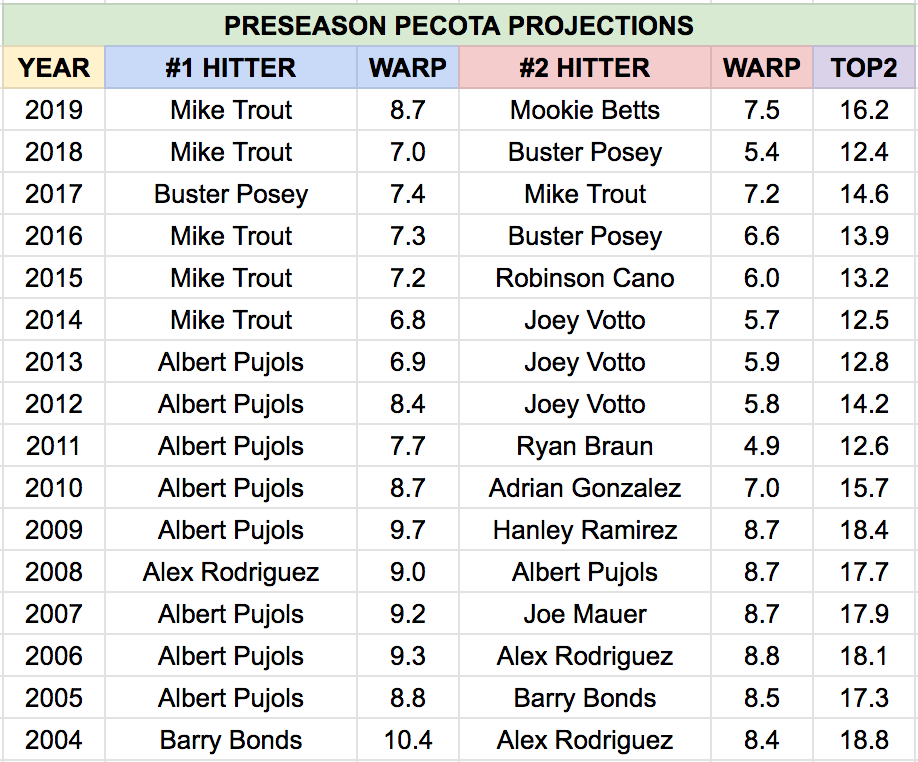The image size is (918, 762).
Task: Select the 16.2 TOP2 total cell
Action: tap(864, 110)
